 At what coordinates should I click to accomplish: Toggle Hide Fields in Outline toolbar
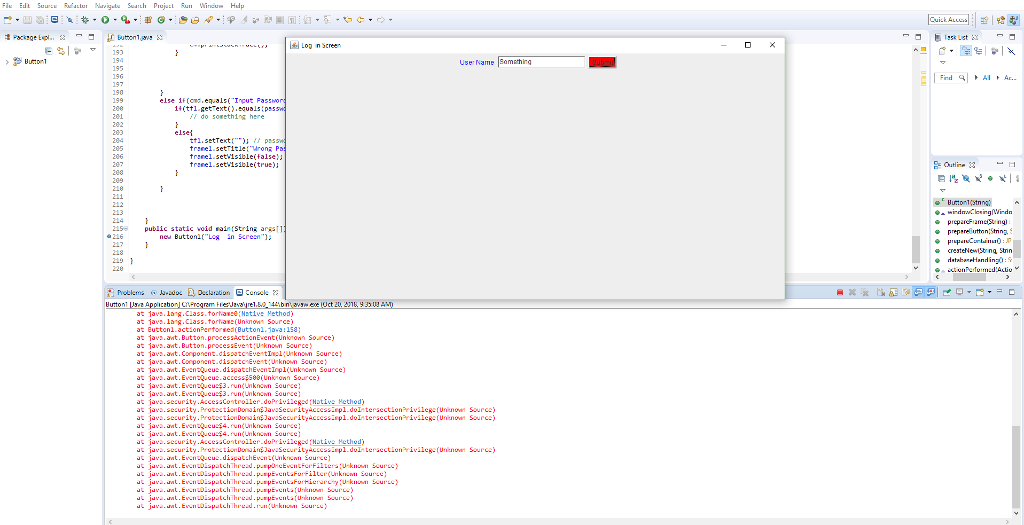coord(966,178)
